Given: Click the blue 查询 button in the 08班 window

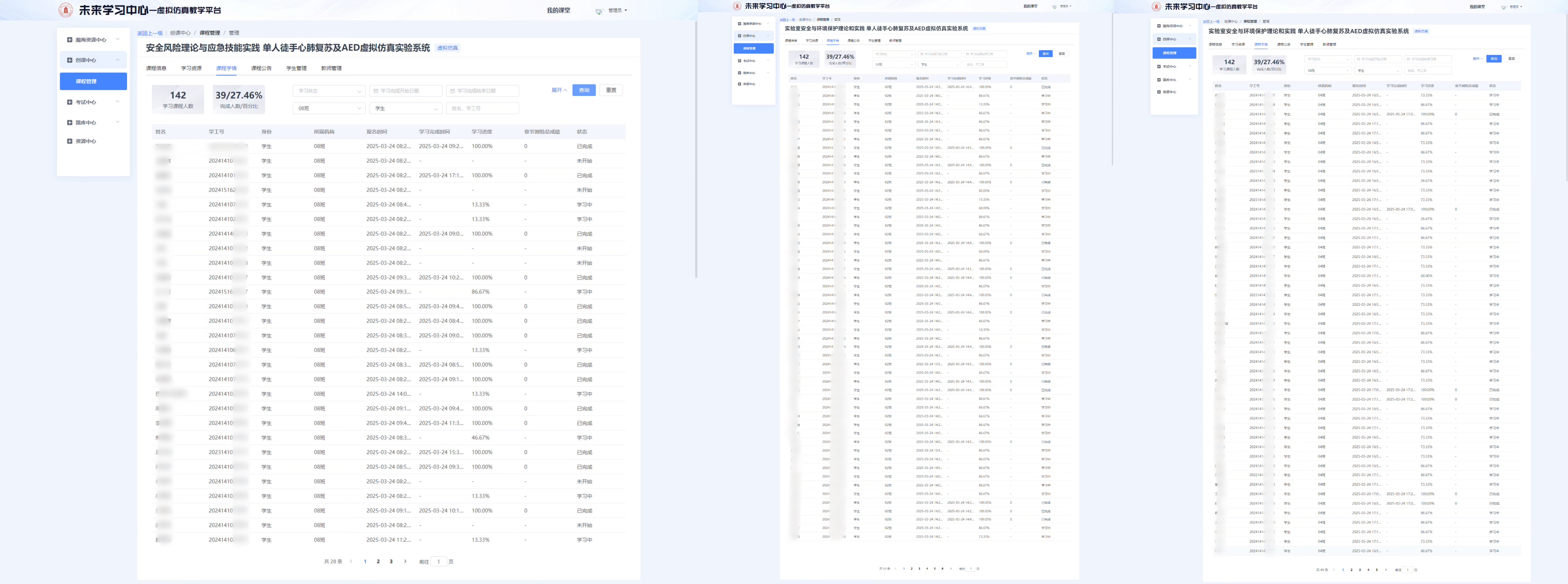Looking at the screenshot, I should (x=584, y=90).
